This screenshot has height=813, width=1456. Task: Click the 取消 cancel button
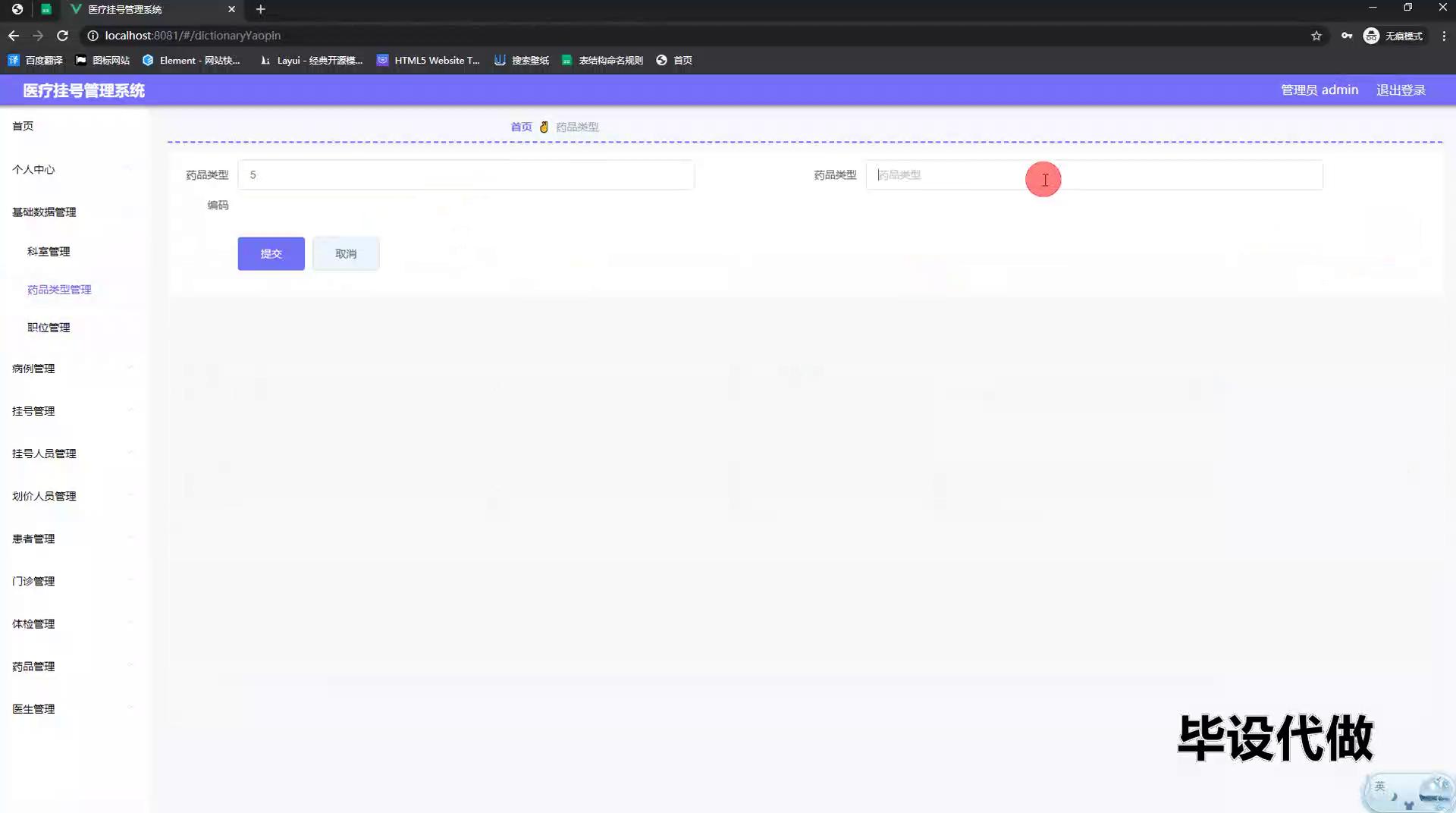pyautogui.click(x=346, y=253)
